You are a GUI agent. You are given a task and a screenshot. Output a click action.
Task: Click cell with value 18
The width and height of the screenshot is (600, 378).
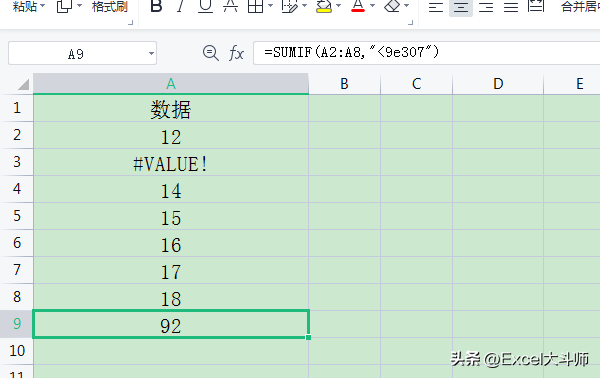(x=171, y=297)
